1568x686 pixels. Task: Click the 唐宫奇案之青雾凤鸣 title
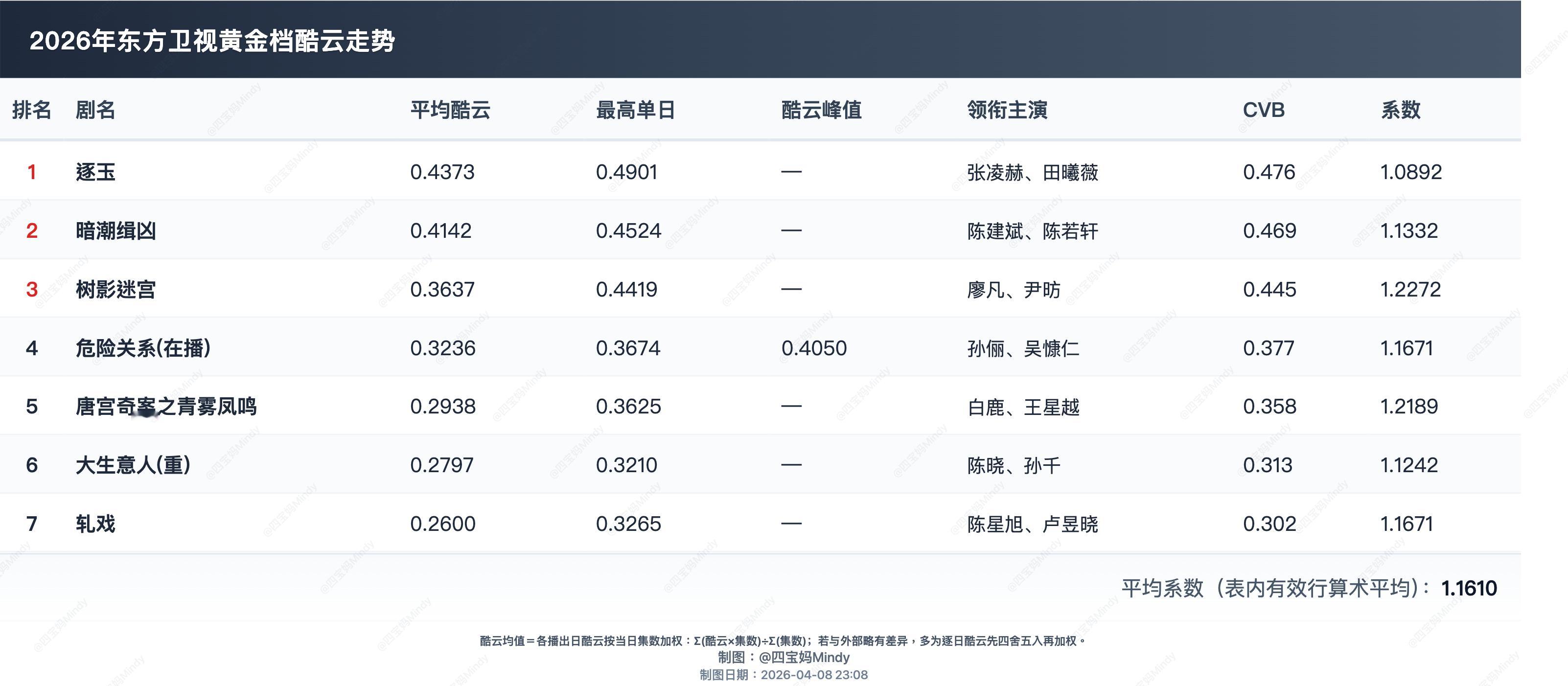click(x=165, y=407)
